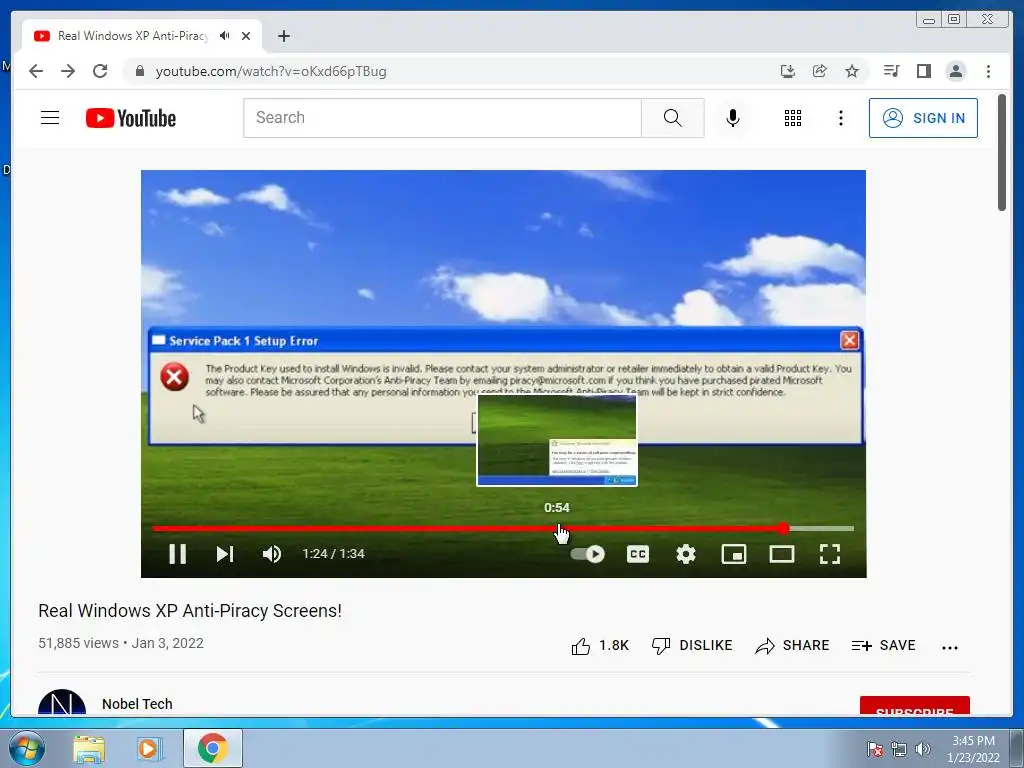Open a new browser tab

tap(283, 36)
